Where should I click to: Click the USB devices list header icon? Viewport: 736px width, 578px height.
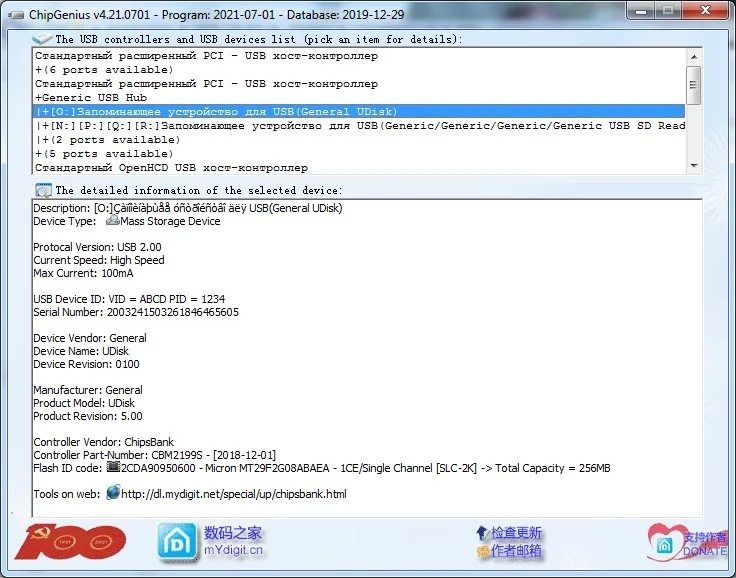point(42,39)
